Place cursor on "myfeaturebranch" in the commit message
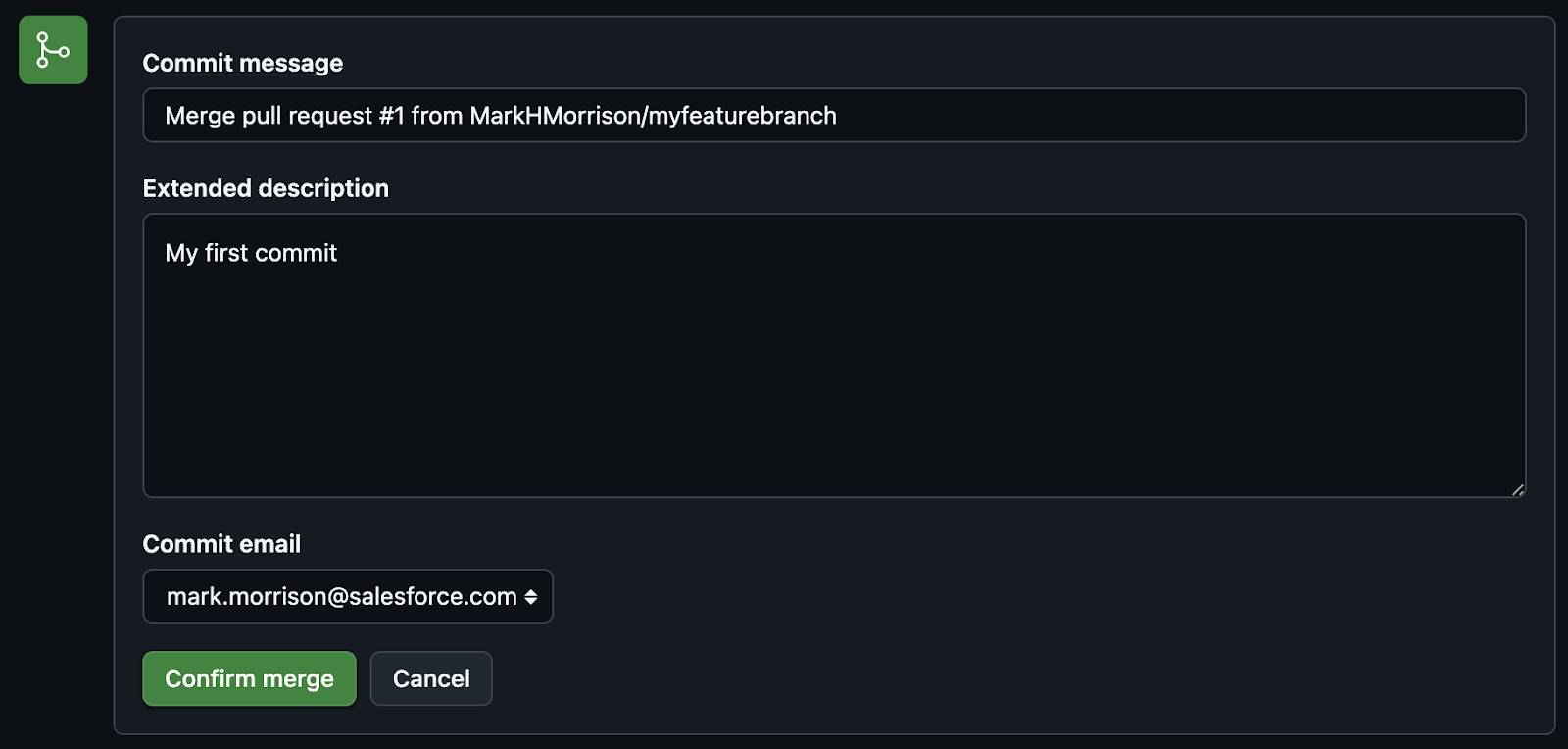The width and height of the screenshot is (1568, 749). click(x=743, y=116)
